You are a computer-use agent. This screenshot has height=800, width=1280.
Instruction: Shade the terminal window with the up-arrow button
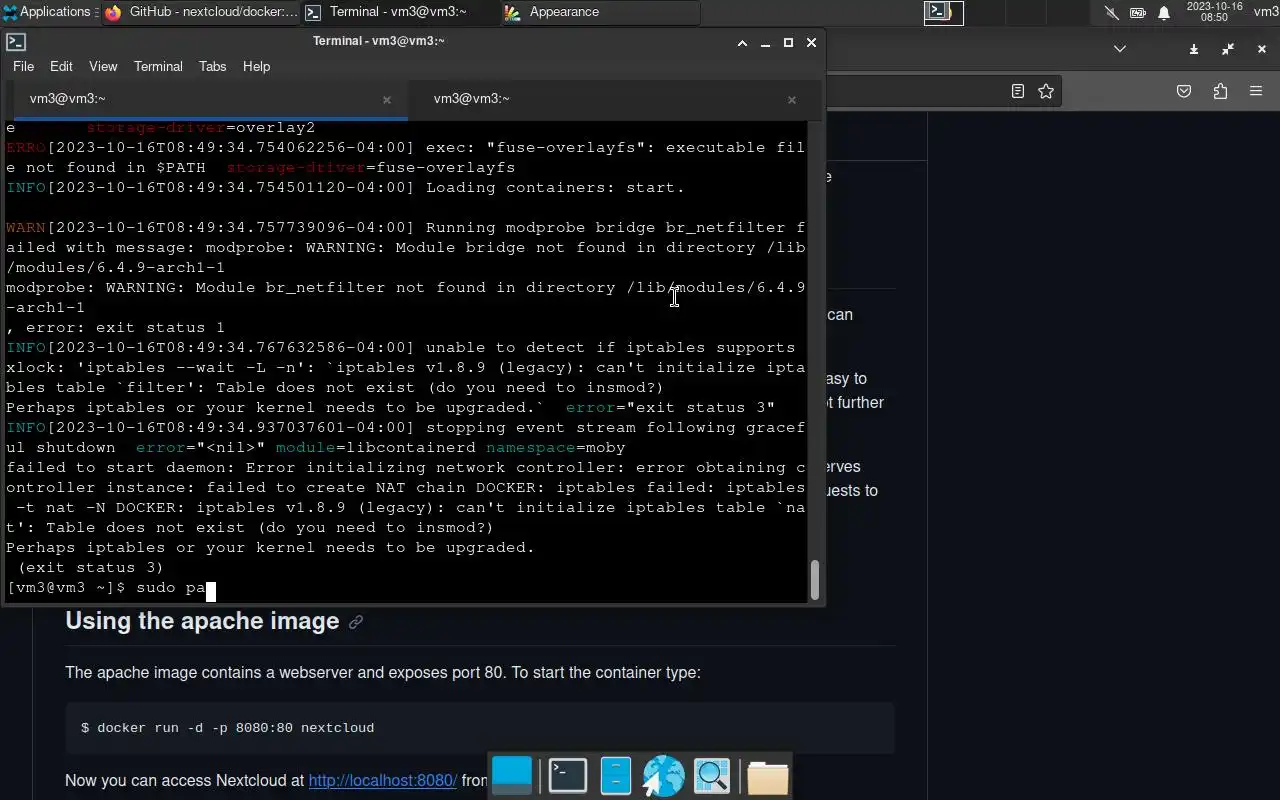pyautogui.click(x=742, y=43)
